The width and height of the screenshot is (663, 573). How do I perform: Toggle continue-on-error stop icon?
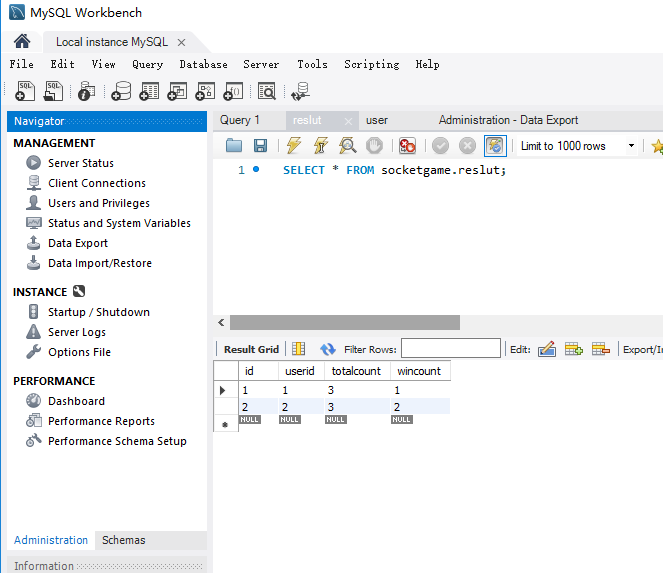click(407, 145)
